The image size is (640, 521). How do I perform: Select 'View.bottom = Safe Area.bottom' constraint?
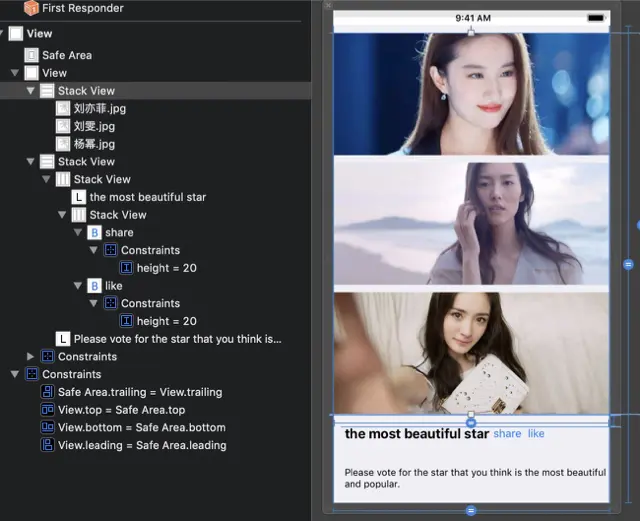point(142,427)
